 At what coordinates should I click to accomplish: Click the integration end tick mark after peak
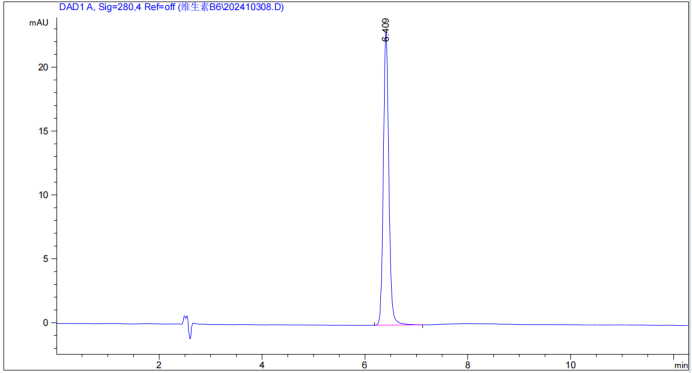pos(422,326)
